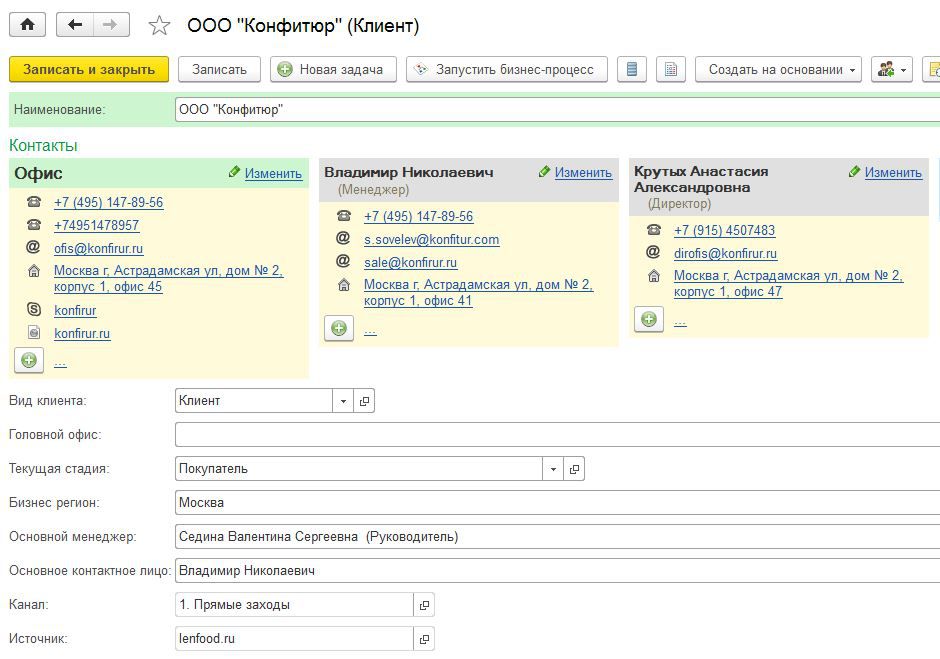Add new contact info to Офис card
Screen dimensions: 940x659
coord(29,360)
